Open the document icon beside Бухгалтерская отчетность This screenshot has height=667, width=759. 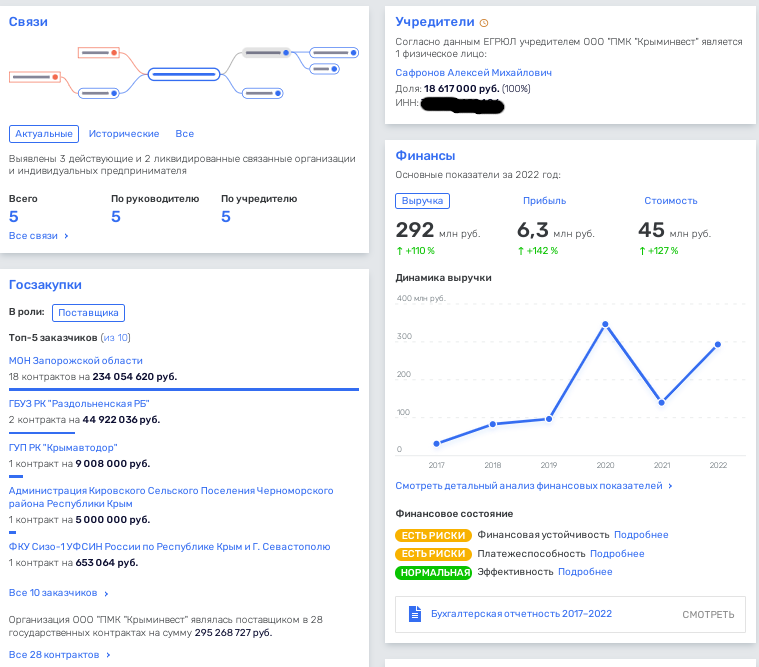pos(415,614)
